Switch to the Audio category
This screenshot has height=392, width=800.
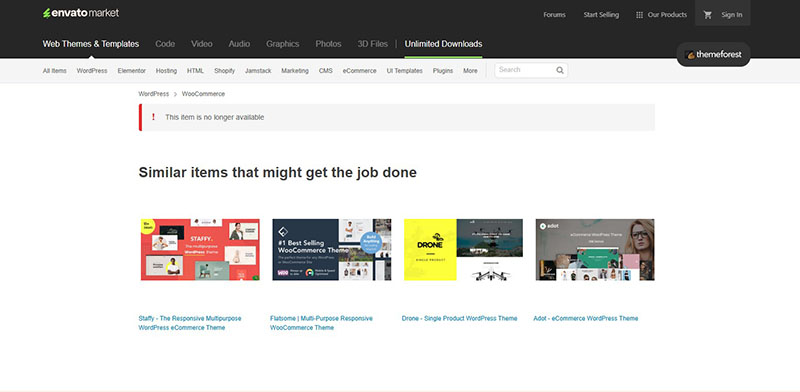tap(239, 44)
